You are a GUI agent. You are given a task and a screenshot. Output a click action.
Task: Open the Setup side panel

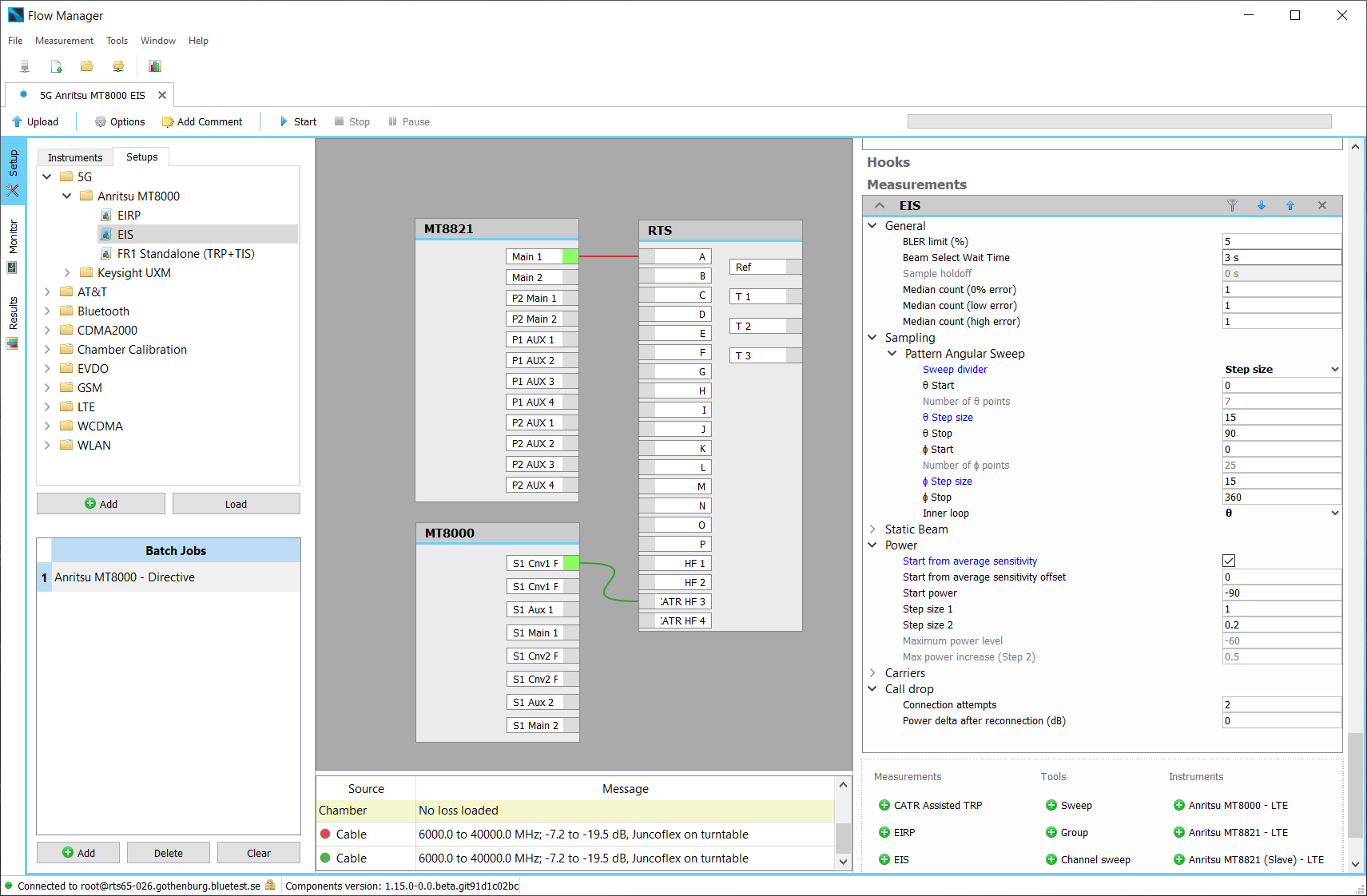click(13, 172)
